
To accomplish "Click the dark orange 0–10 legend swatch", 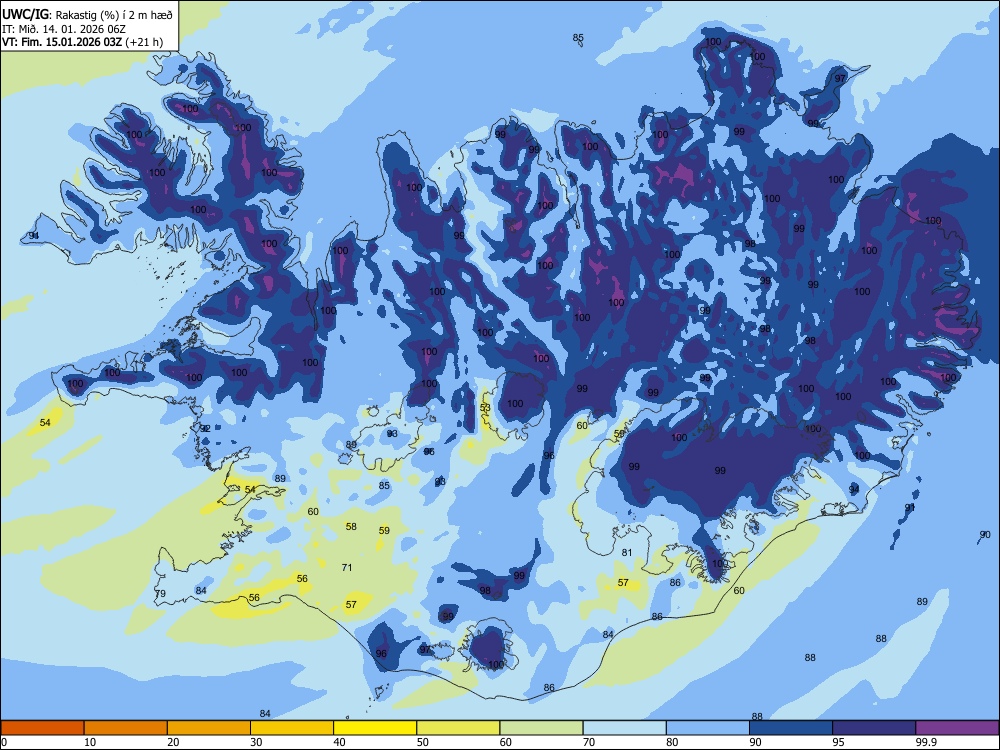I will click(x=42, y=728).
